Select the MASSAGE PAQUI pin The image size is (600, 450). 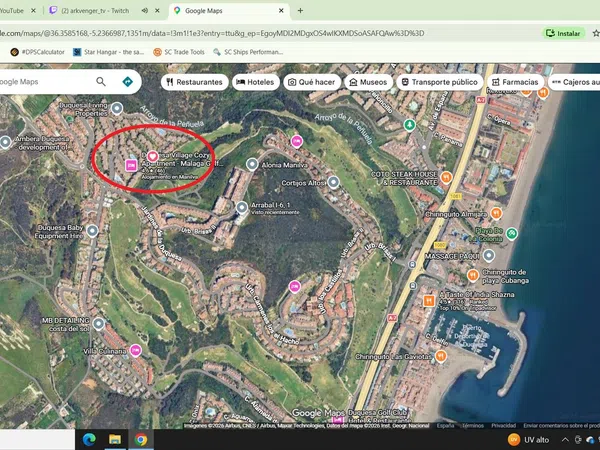[x=489, y=256]
